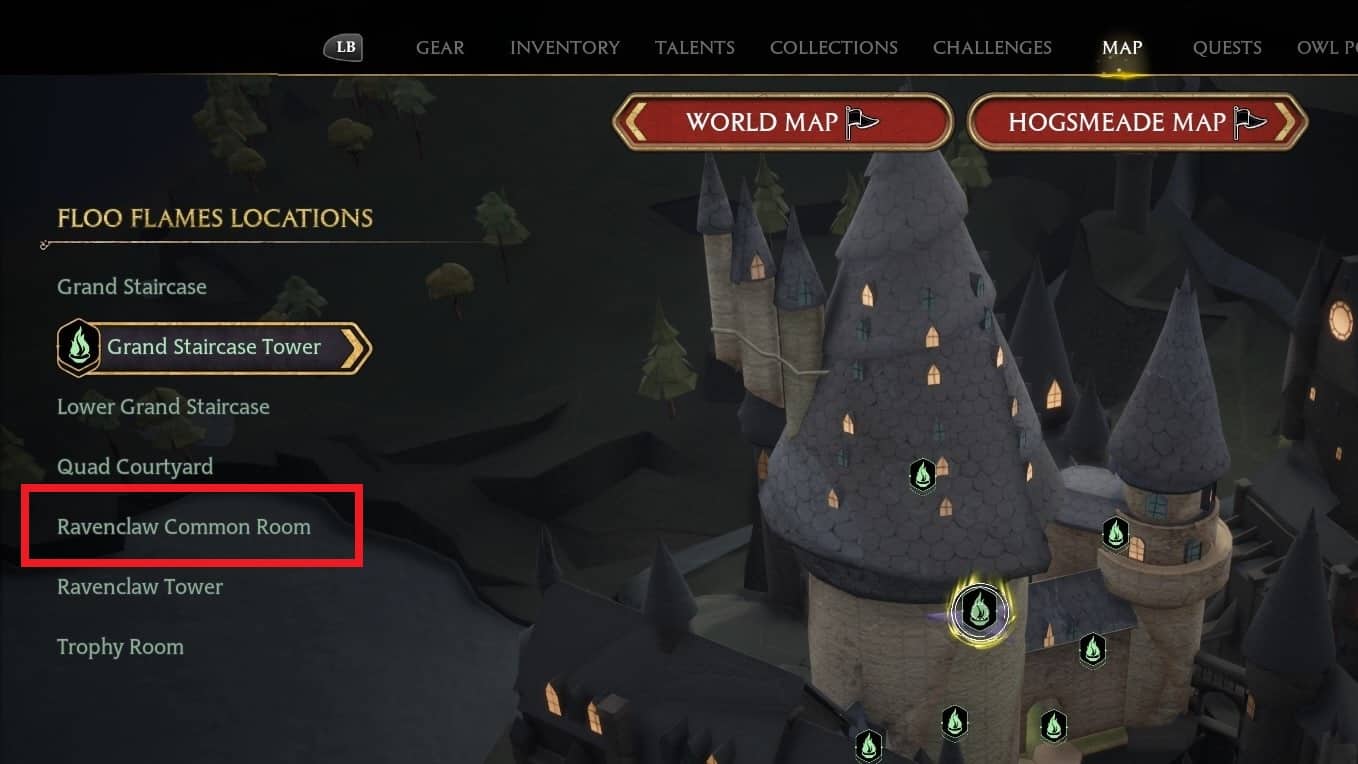1358x764 pixels.
Task: Click the left arrow on World Map button
Action: 631,122
